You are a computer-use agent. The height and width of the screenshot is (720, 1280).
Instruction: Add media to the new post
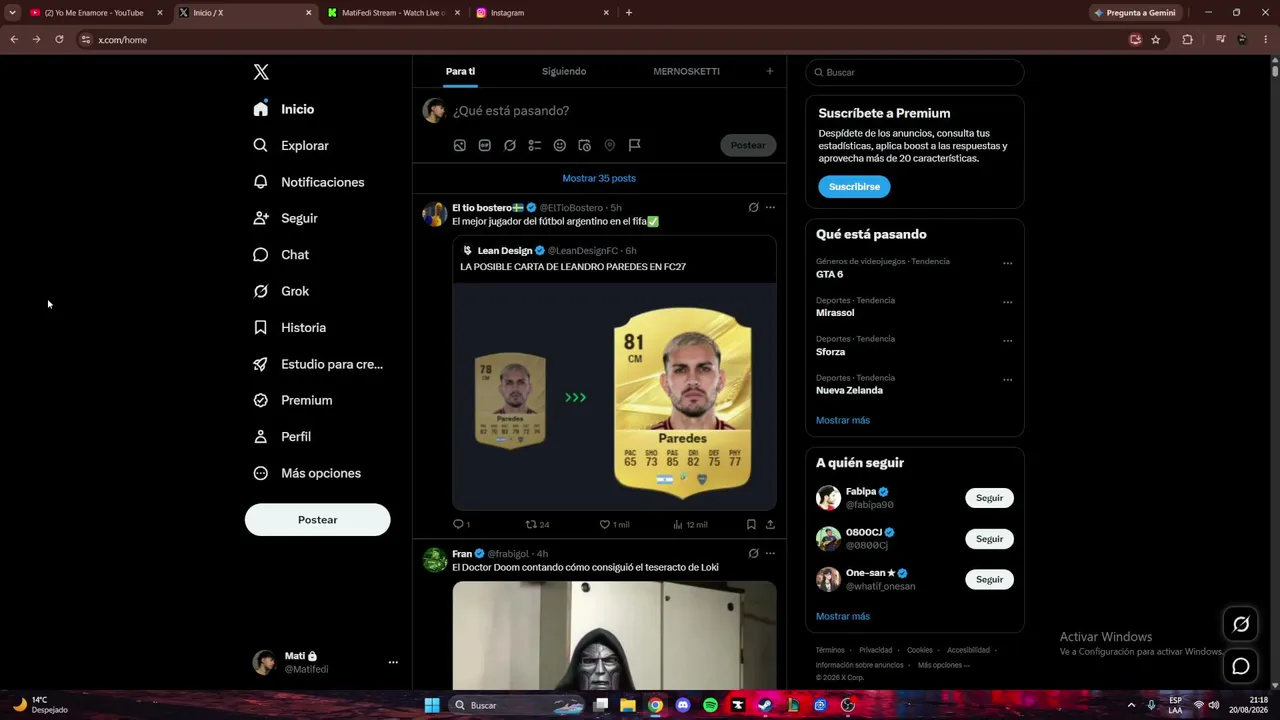click(x=460, y=145)
